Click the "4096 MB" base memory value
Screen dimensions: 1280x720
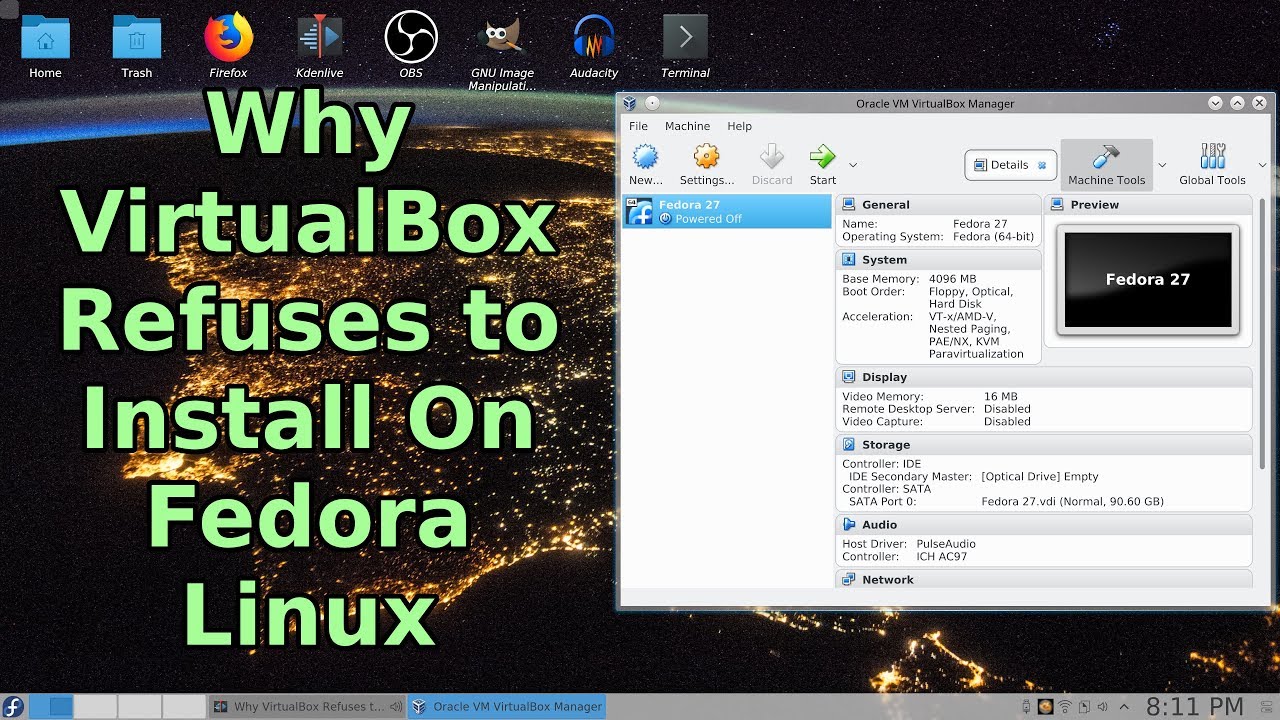952,279
